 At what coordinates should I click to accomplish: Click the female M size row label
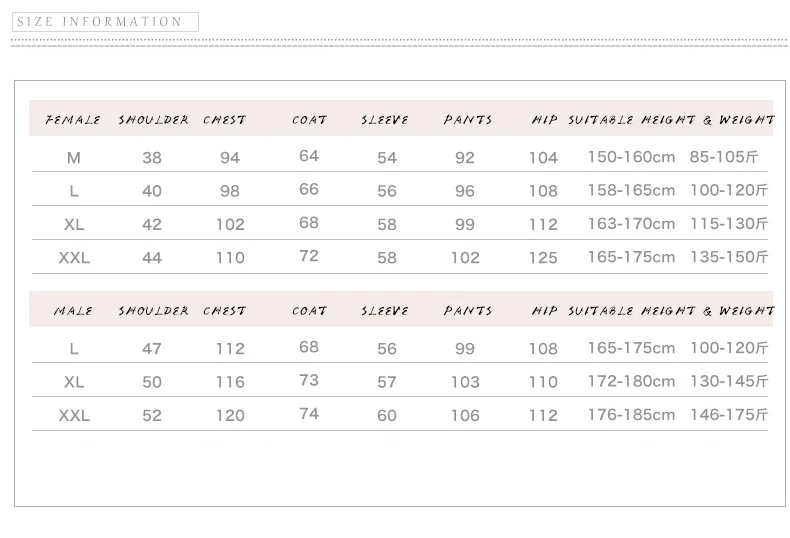coord(74,158)
